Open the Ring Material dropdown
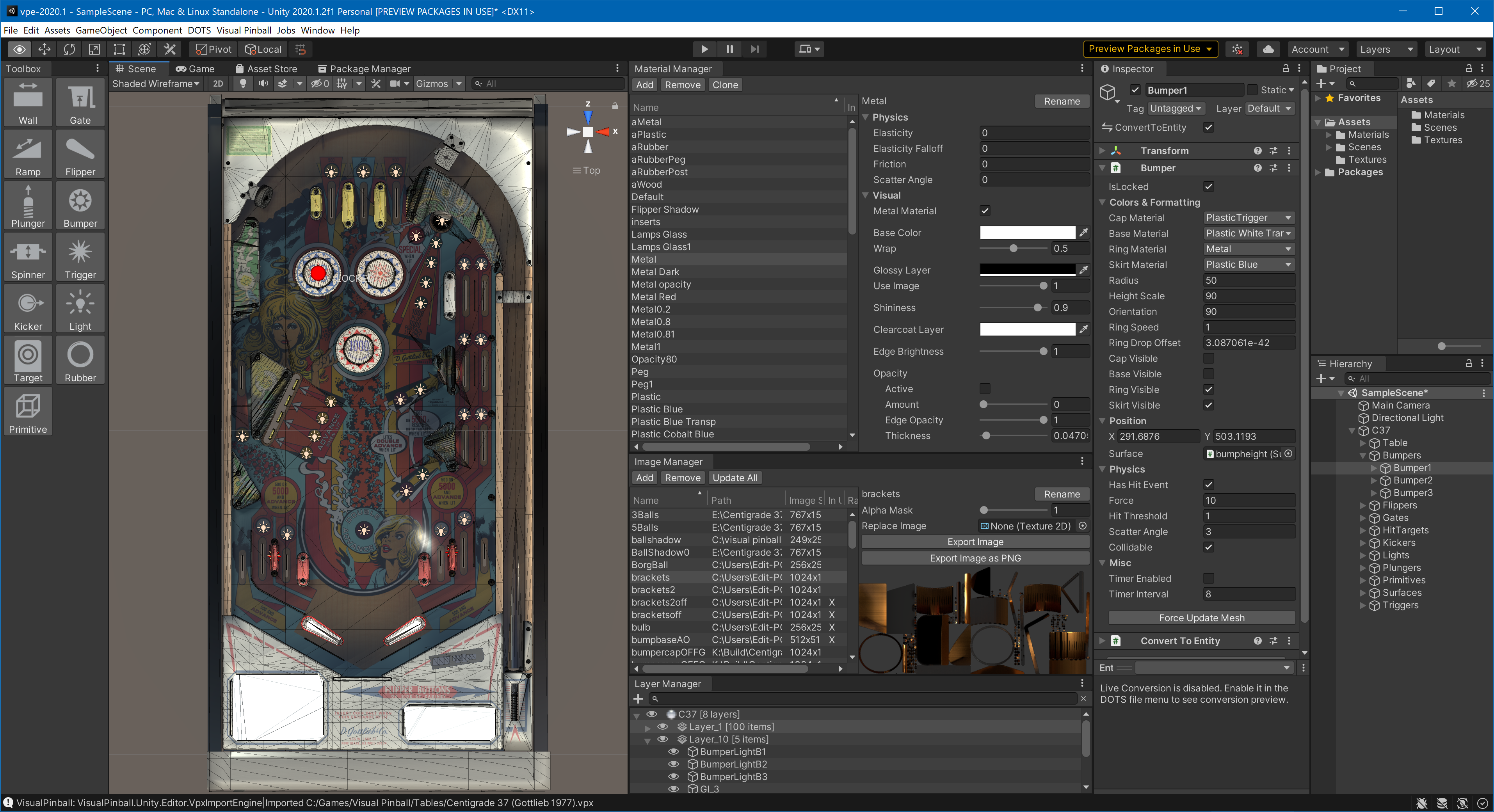The width and height of the screenshot is (1494, 812). point(1247,249)
